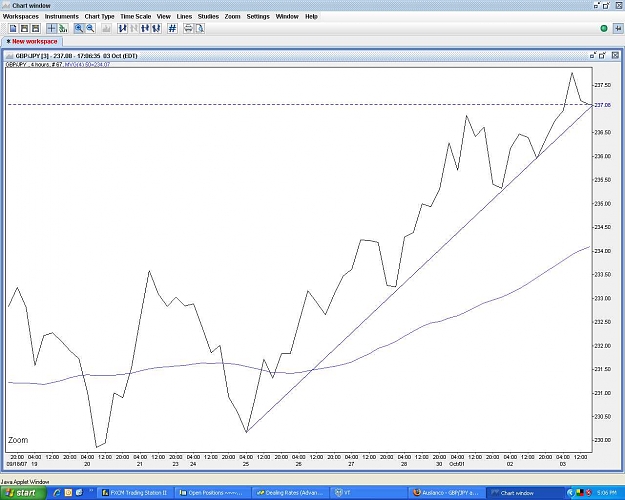Image resolution: width=625 pixels, height=500 pixels.
Task: Click the greyed chart type icon
Action: (x=106, y=28)
